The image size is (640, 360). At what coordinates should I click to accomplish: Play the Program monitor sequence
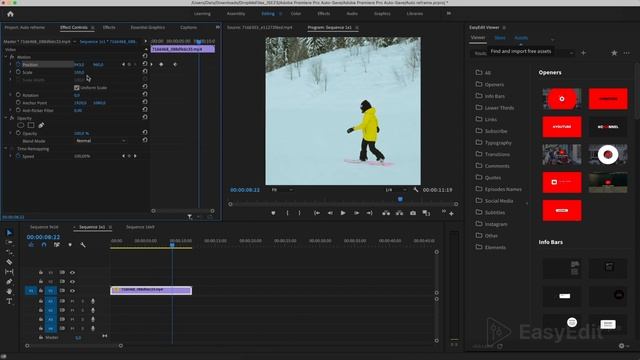343,213
